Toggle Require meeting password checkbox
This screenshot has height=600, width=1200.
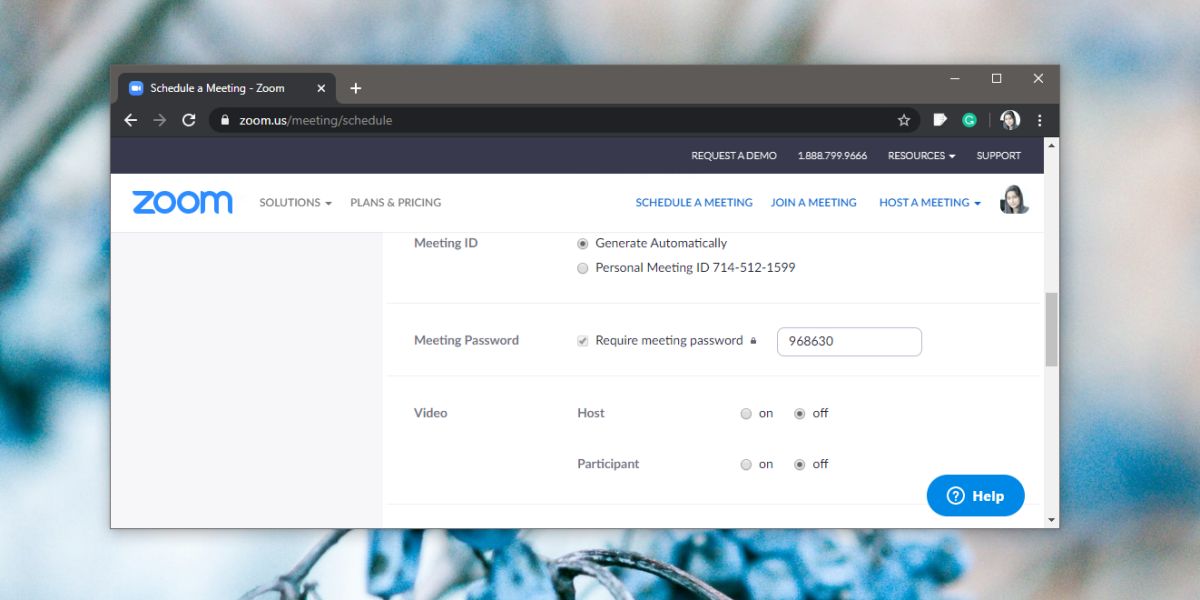(x=583, y=341)
